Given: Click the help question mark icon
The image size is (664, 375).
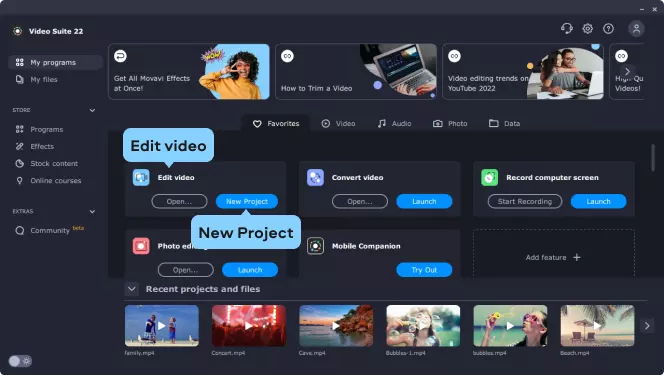Looking at the screenshot, I should (609, 28).
